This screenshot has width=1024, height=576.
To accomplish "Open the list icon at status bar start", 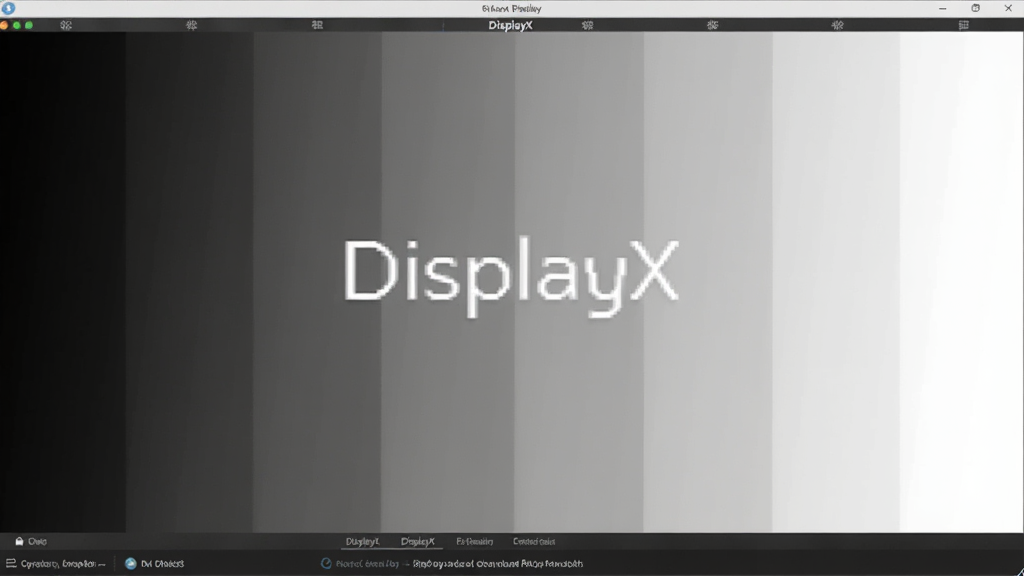I will click(10, 563).
